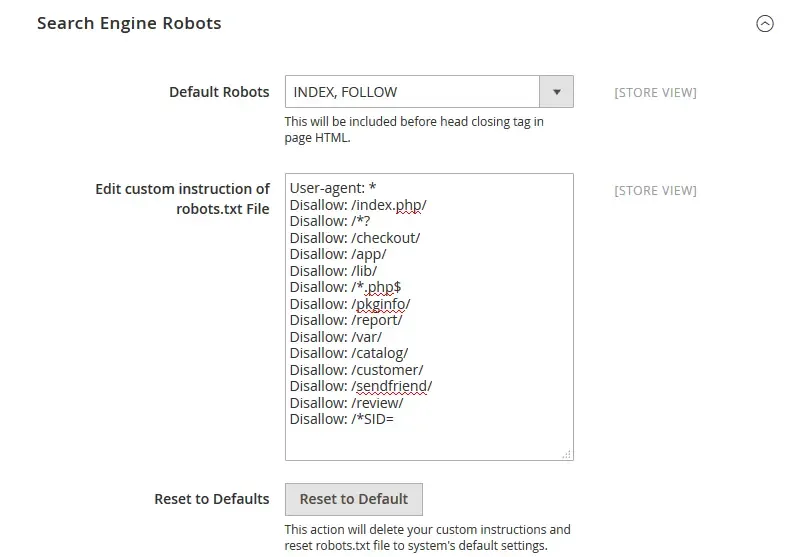Screen dimensions: 800x557
Task: Click the 'Edit custom instruction of robots.txt File' label
Action: coord(182,199)
